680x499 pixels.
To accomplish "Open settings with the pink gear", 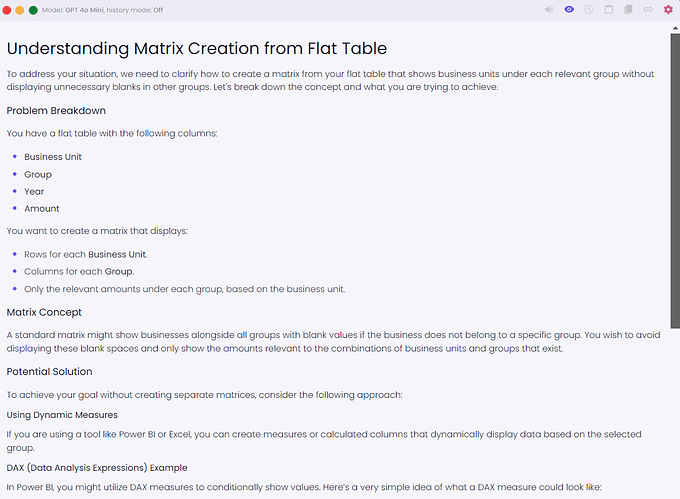I will 668,10.
